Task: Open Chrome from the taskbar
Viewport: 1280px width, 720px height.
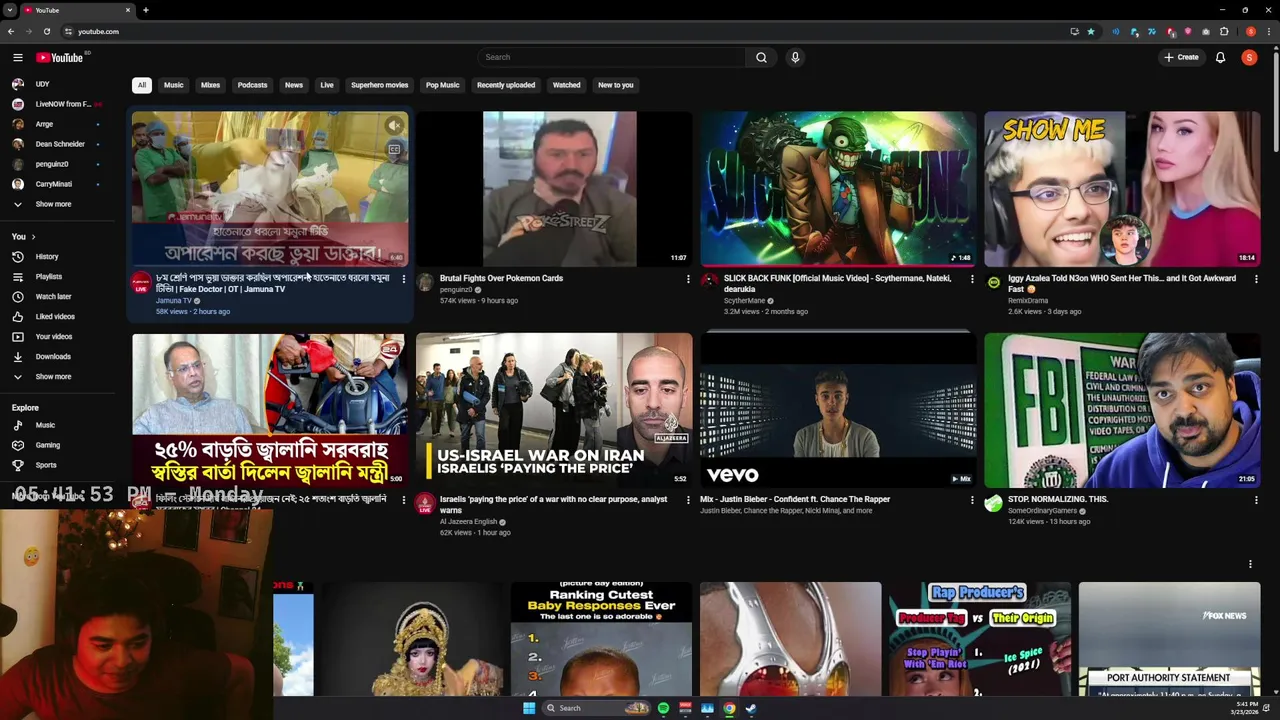Action: pyautogui.click(x=729, y=708)
